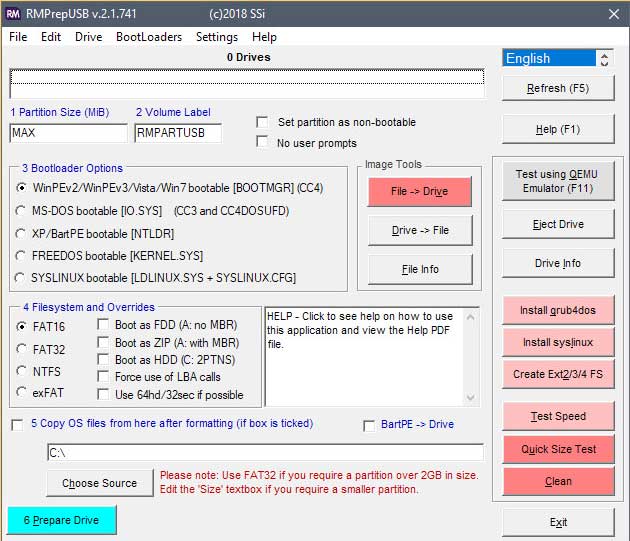Viewport: 630px width, 541px height.
Task: Choose SYSLINUX bootable bootloader option
Action: (x=23, y=277)
